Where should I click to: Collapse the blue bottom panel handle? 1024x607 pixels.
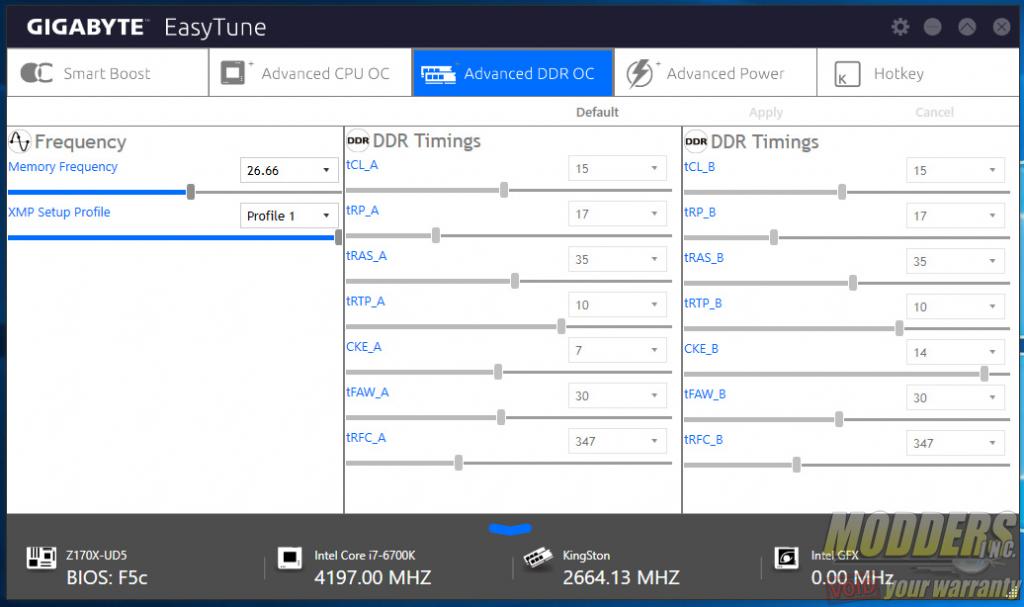coord(511,529)
